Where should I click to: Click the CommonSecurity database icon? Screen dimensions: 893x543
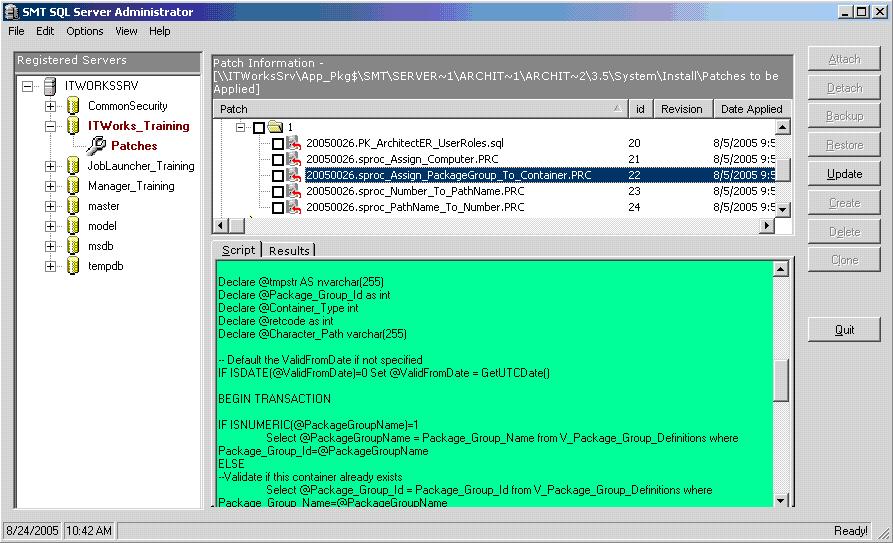(x=73, y=106)
